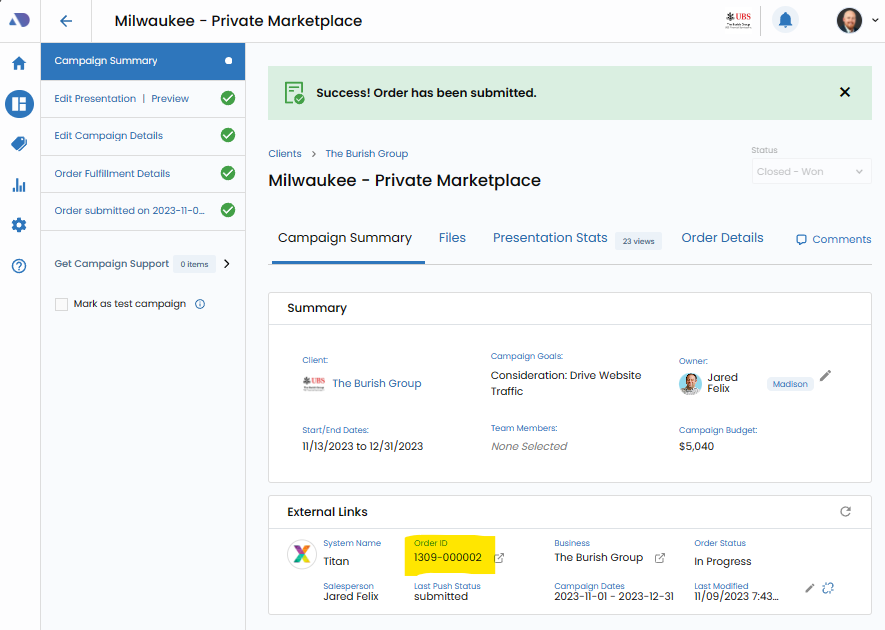Check the Mark as test campaign box
This screenshot has height=630, width=885.
tap(62, 304)
